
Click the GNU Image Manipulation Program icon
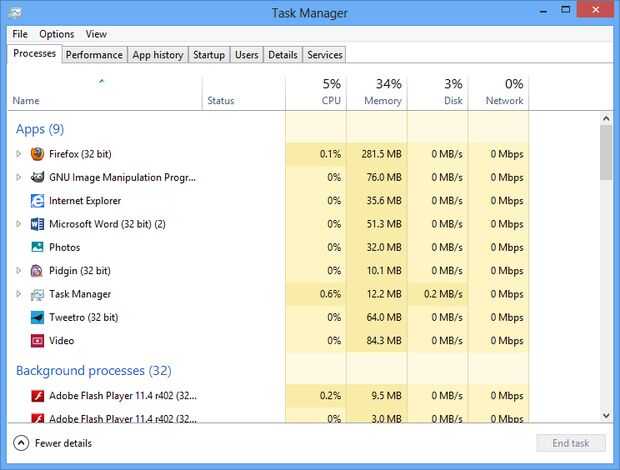click(x=37, y=177)
